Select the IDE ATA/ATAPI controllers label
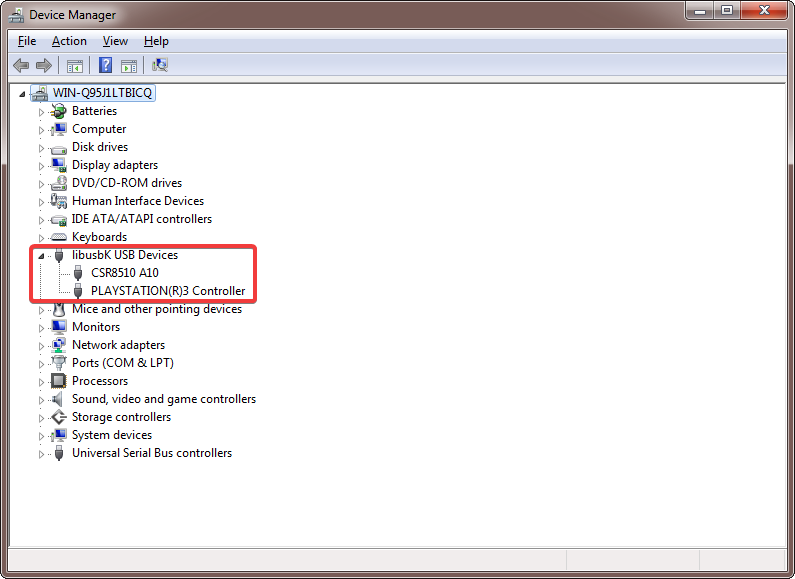The width and height of the screenshot is (795, 579). (x=141, y=219)
